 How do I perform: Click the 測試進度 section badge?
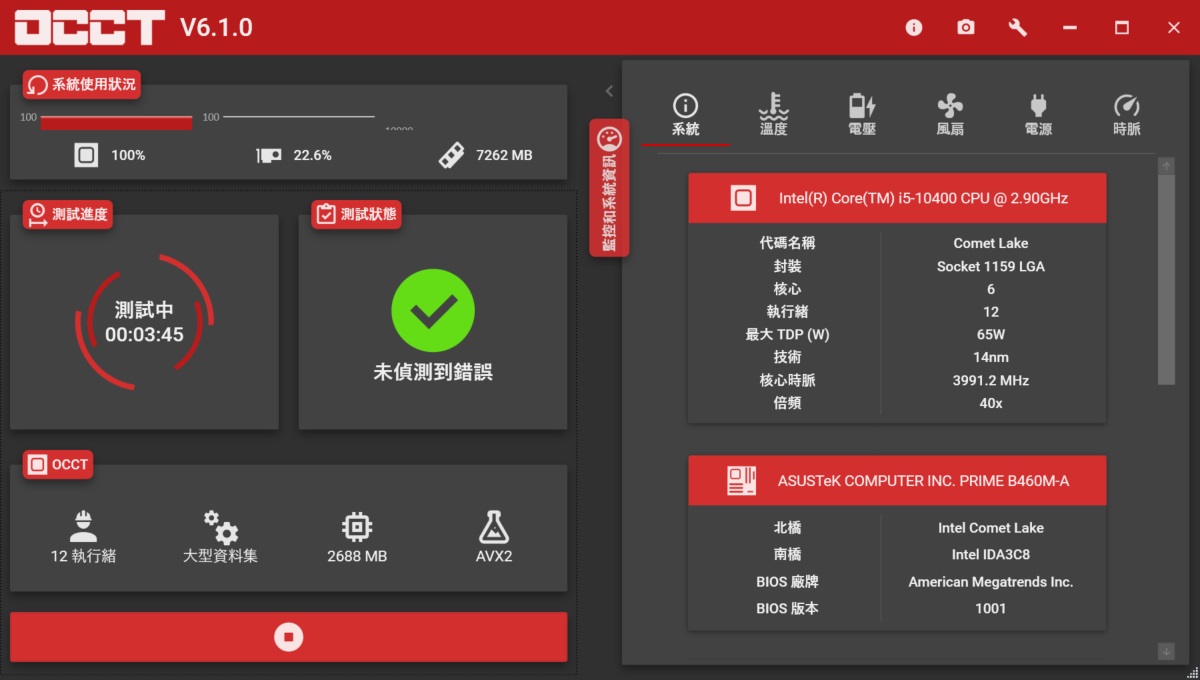pyautogui.click(x=68, y=214)
